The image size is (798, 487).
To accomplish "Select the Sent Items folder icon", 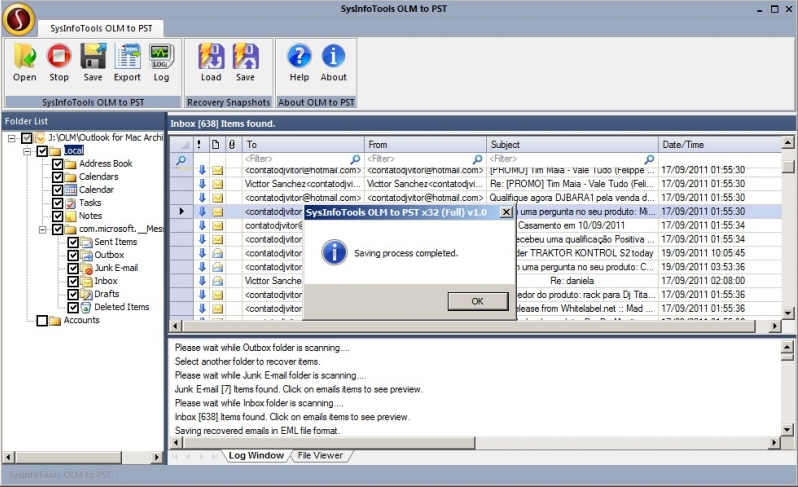I will tap(87, 242).
